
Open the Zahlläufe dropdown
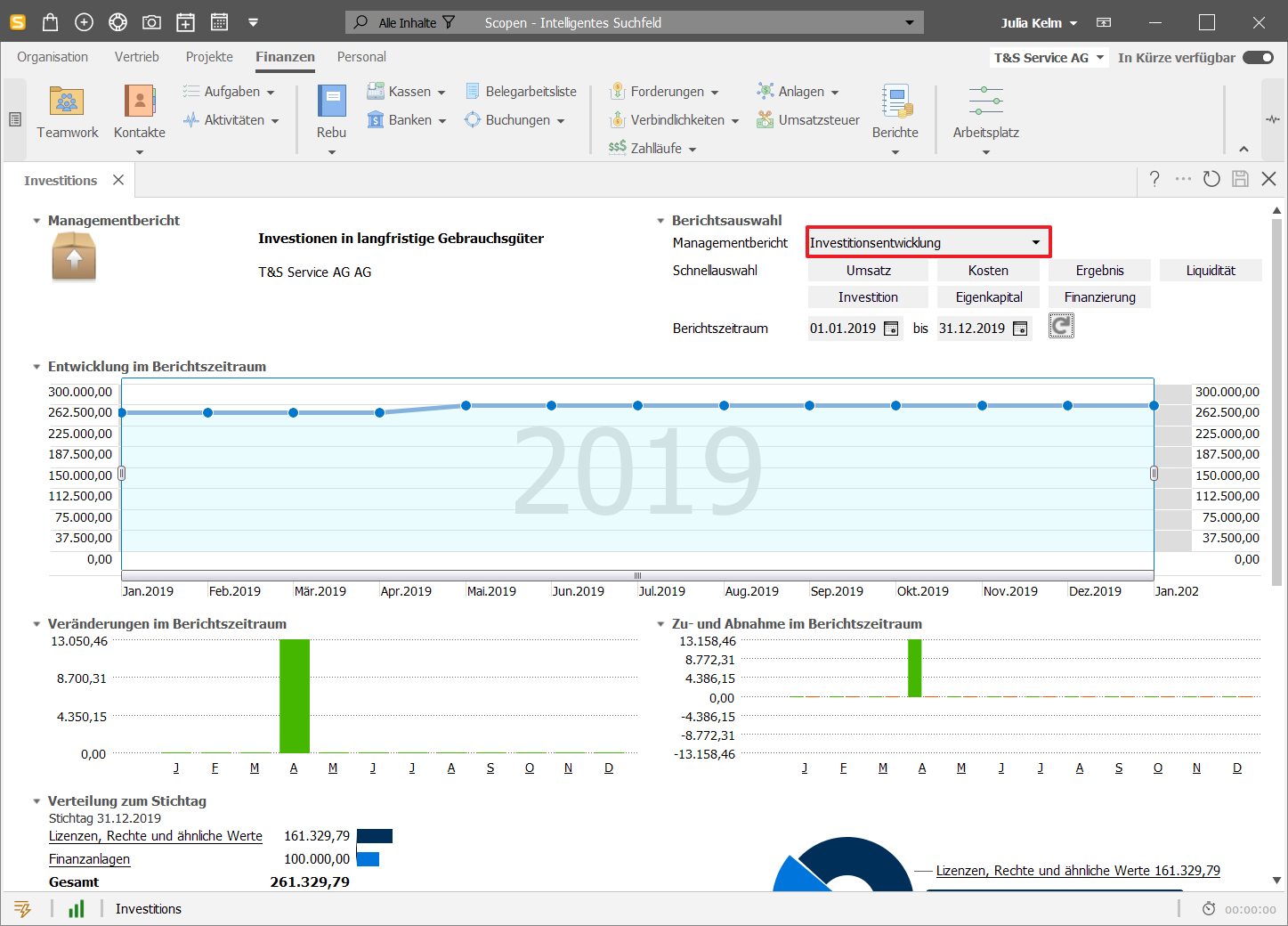pyautogui.click(x=652, y=149)
